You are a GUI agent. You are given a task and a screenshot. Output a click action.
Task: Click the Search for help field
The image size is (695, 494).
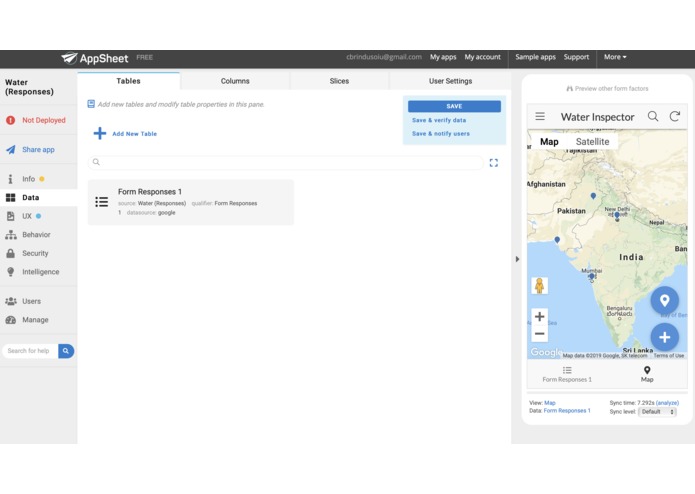tap(30, 351)
